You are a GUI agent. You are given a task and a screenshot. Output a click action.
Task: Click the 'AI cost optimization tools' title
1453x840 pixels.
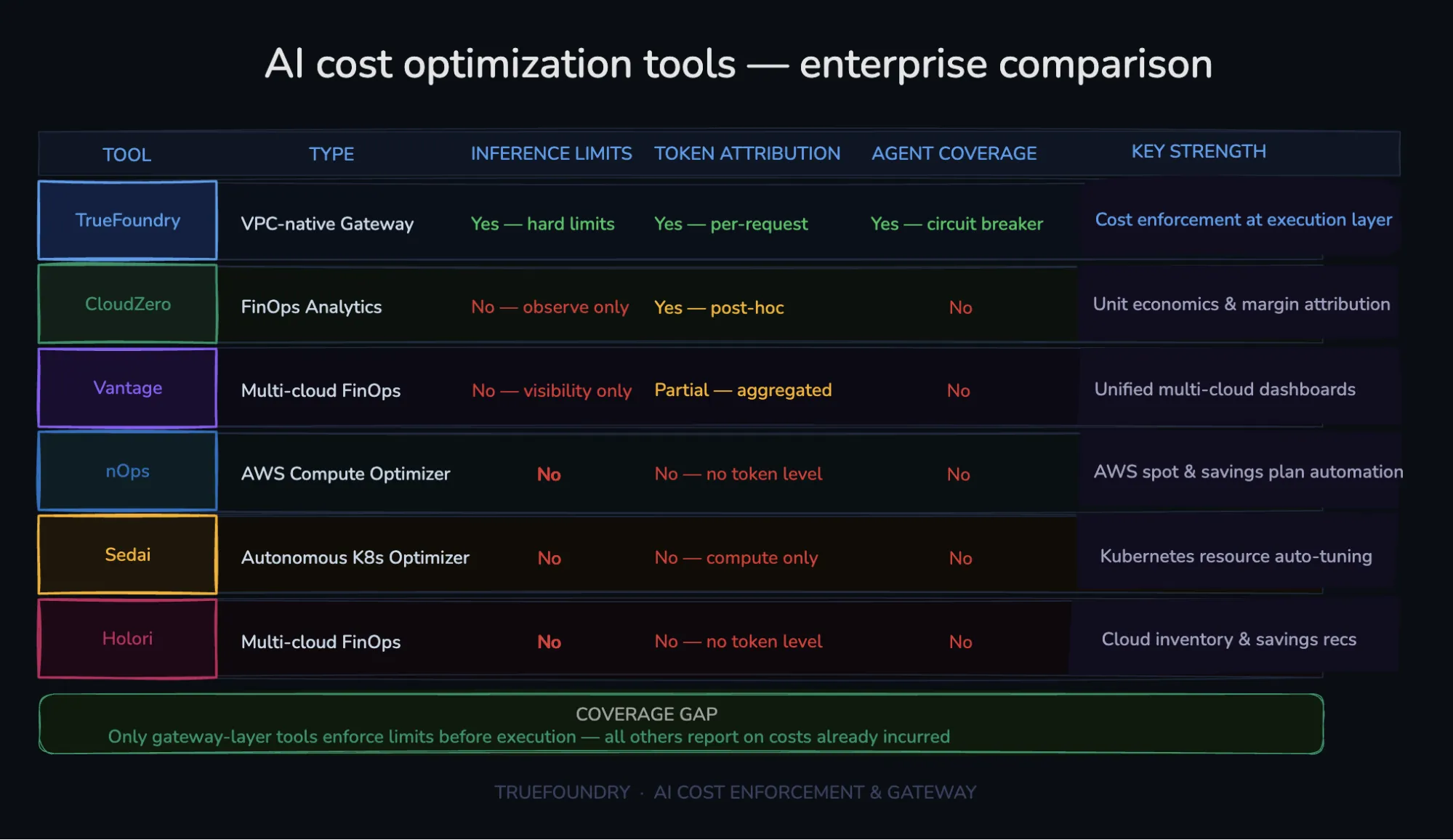[738, 64]
